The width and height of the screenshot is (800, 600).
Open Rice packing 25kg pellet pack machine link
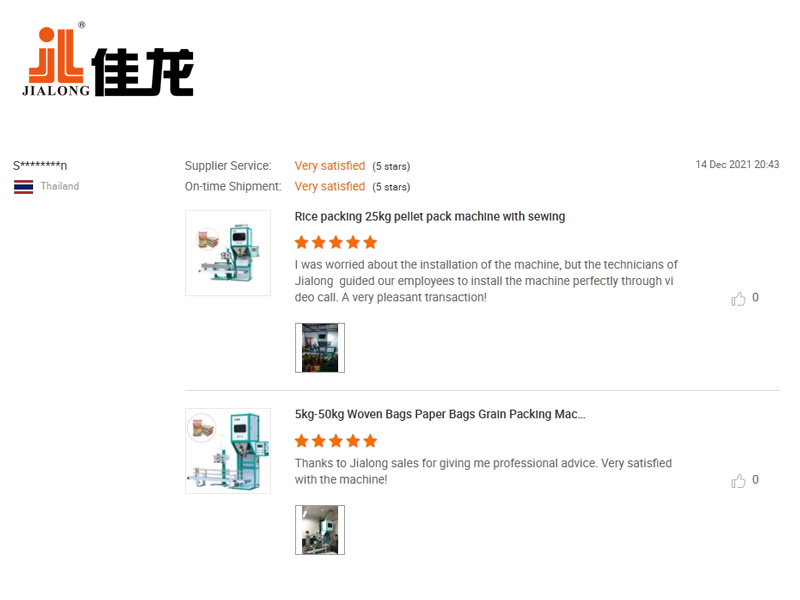coord(430,216)
